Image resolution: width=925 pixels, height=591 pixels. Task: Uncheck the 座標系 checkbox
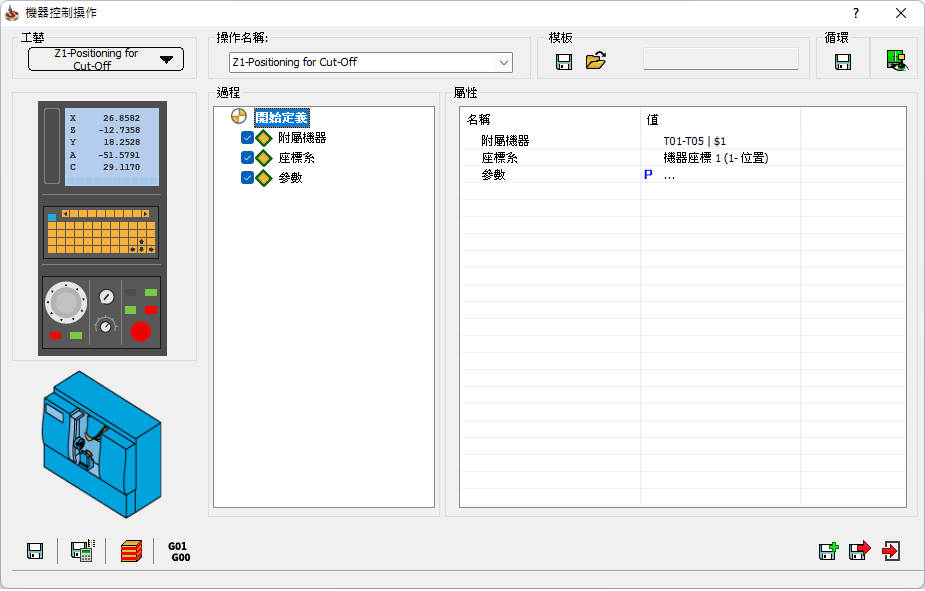(247, 157)
